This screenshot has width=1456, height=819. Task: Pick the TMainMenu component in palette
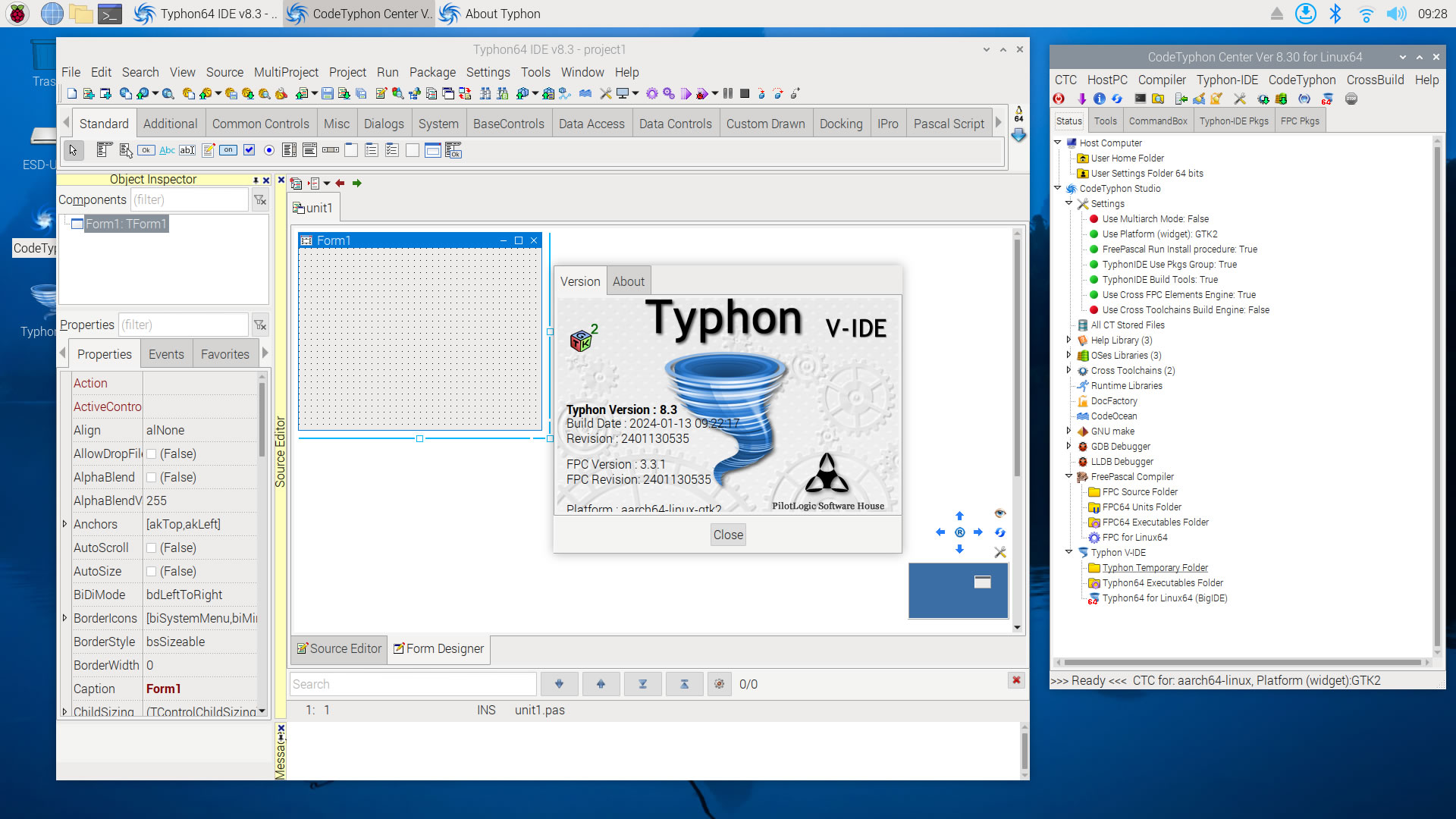105,150
